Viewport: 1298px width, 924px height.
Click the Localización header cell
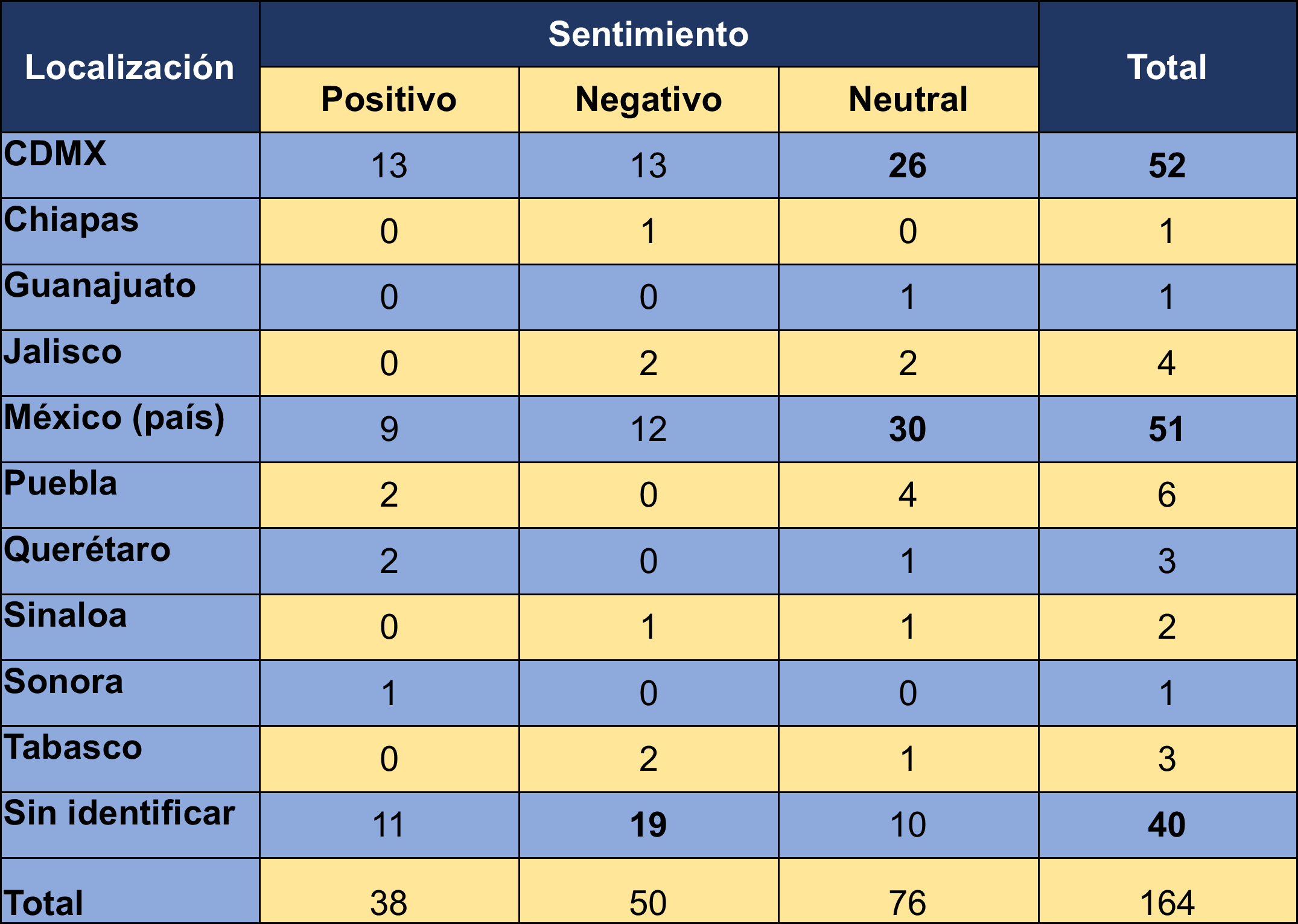(x=130, y=67)
